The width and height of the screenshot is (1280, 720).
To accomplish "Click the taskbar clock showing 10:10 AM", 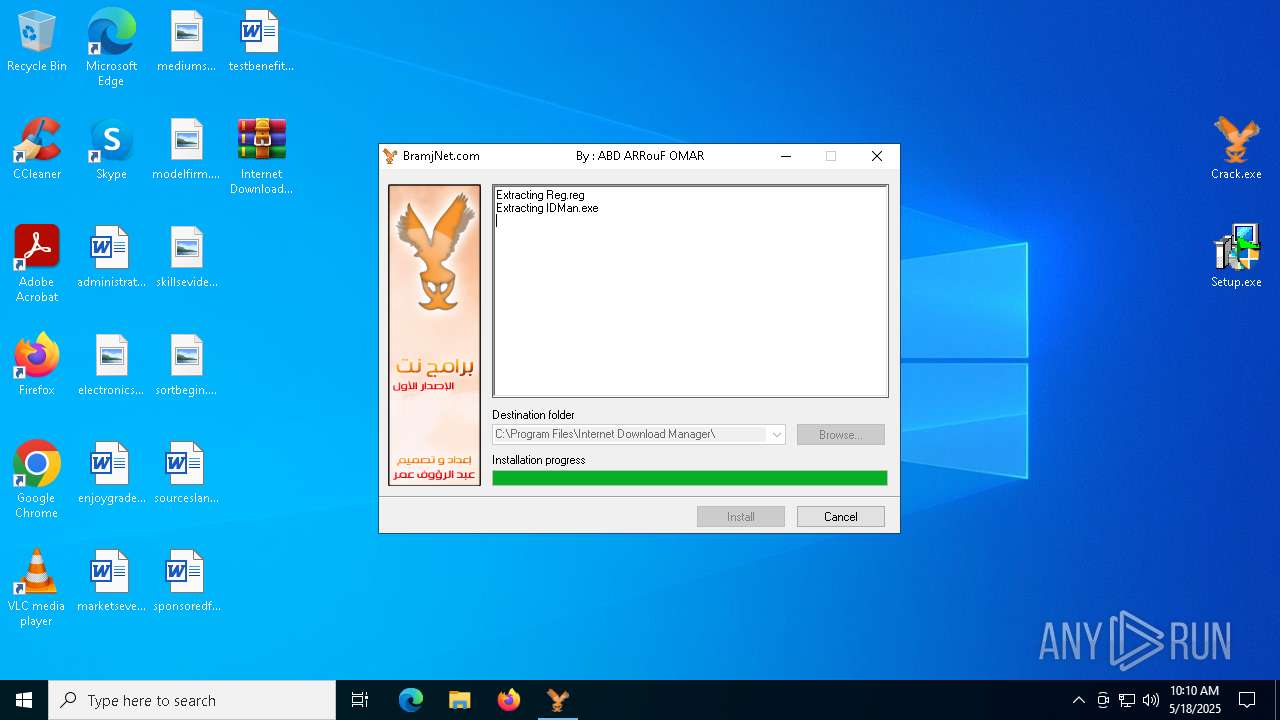I will pos(1195,700).
